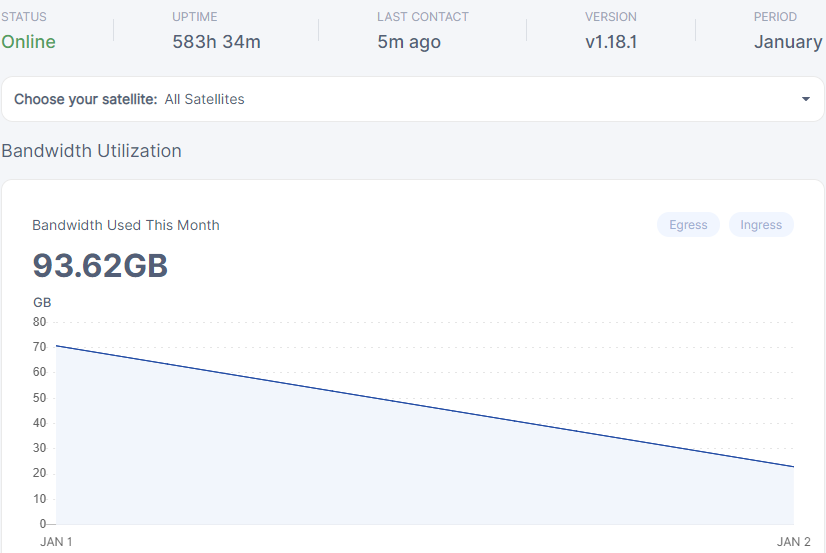
Task: Click the 80 gridline value on chart
Action: [x=40, y=322]
